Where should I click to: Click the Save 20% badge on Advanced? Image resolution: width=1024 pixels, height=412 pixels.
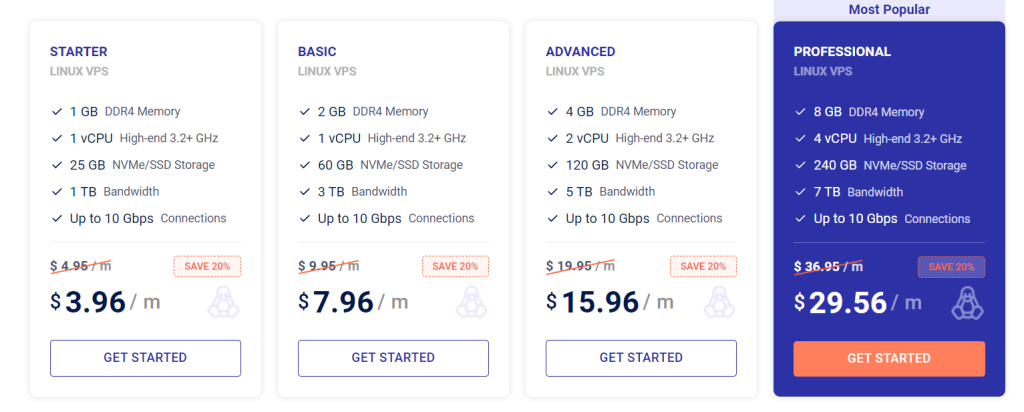(703, 267)
